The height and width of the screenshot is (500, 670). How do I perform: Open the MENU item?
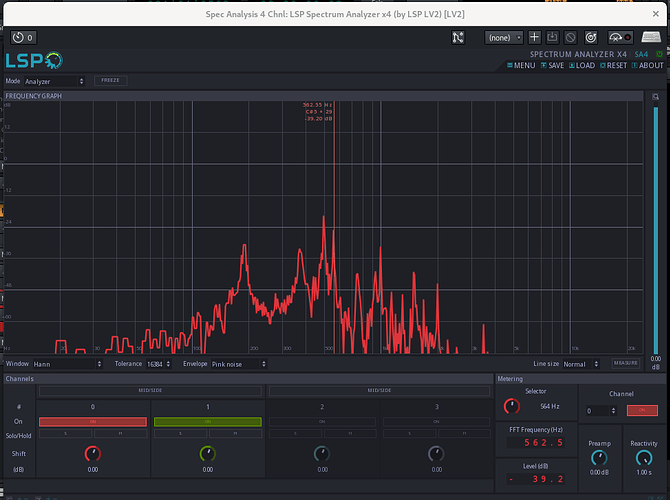[x=522, y=66]
